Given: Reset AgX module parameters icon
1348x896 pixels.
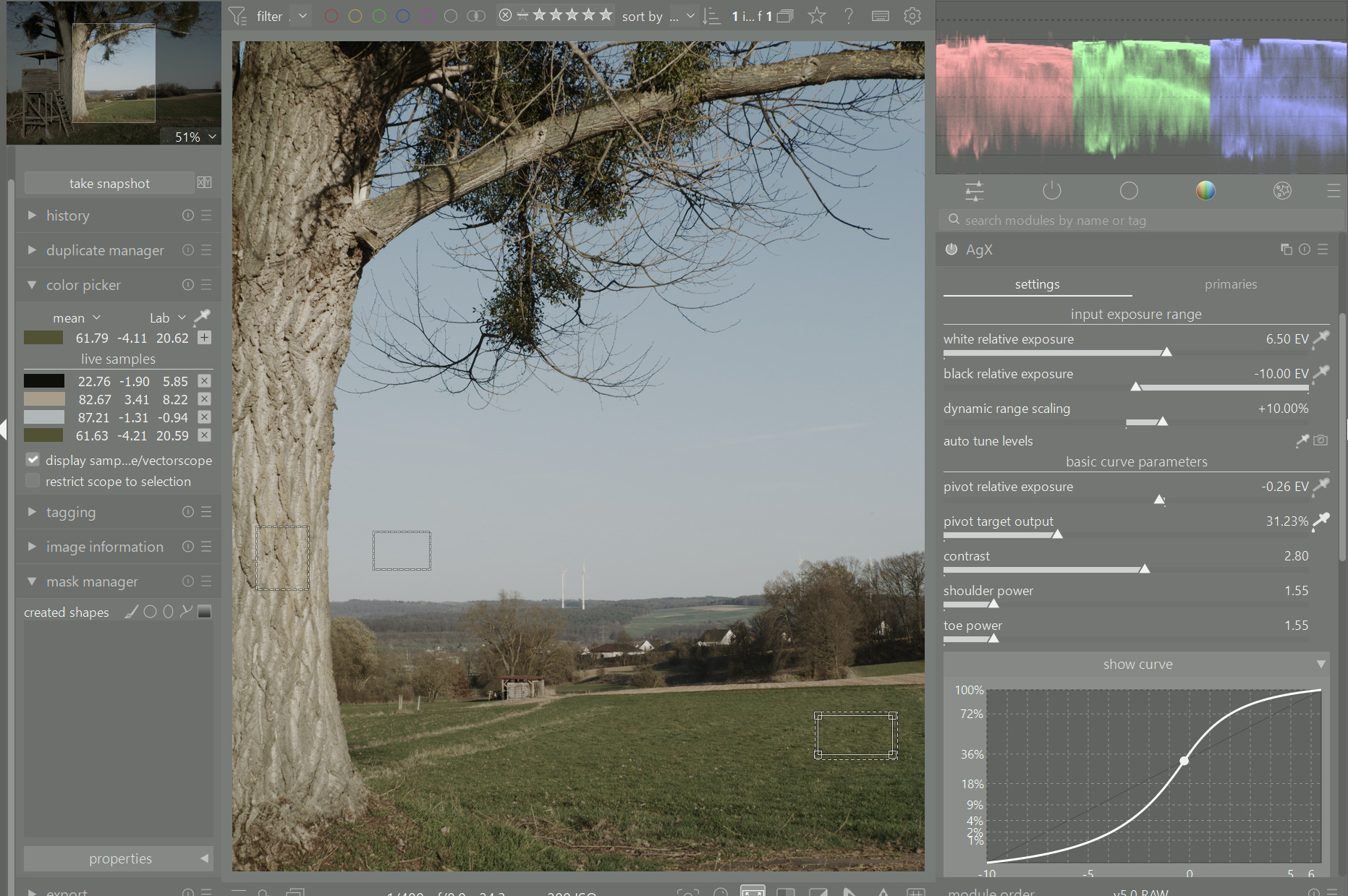Looking at the screenshot, I should (x=1305, y=249).
